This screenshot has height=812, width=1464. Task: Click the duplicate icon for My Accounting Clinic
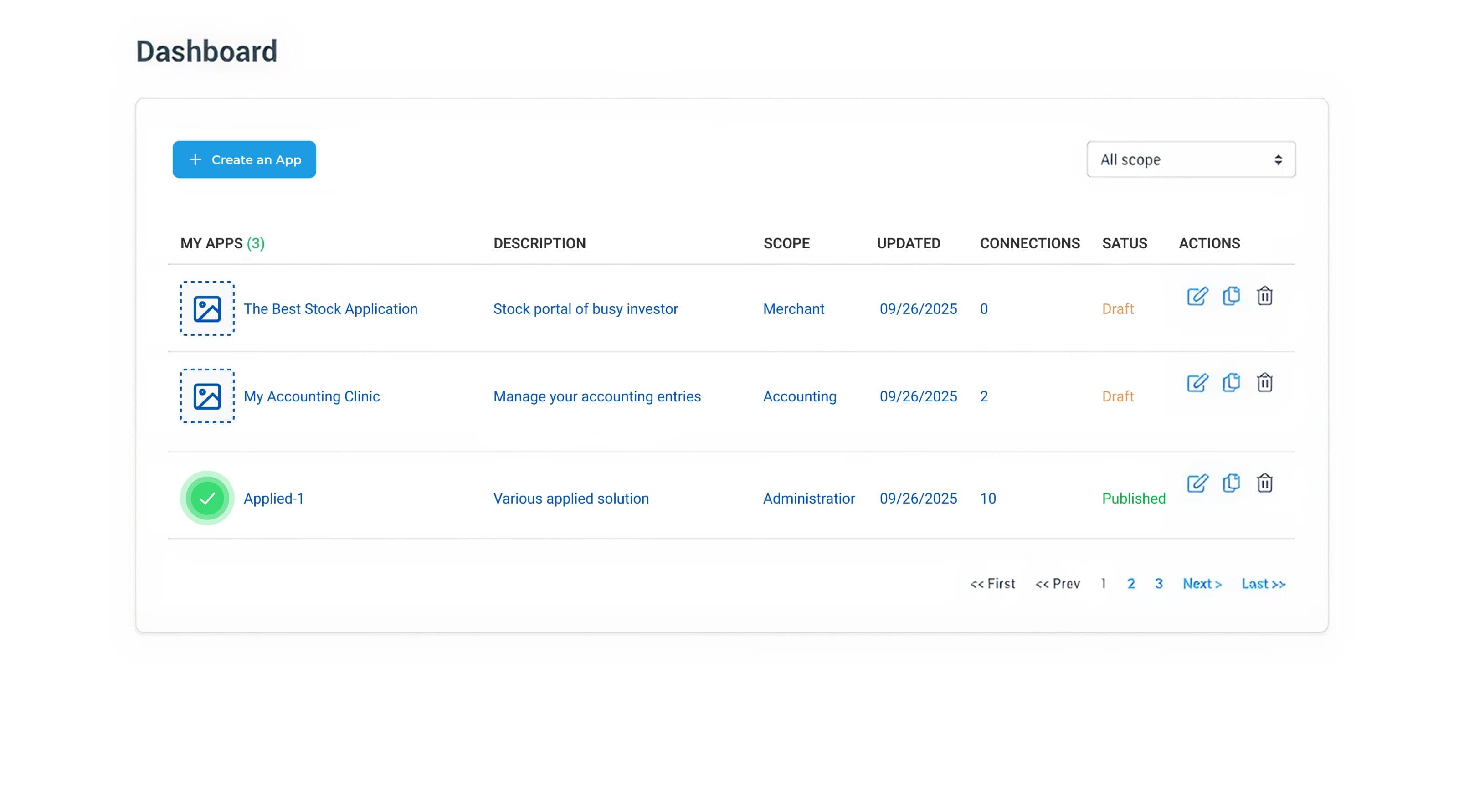pos(1232,383)
